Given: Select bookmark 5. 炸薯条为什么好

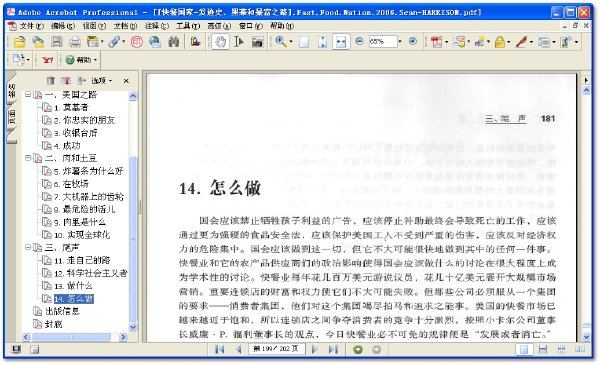Looking at the screenshot, I should [88, 171].
